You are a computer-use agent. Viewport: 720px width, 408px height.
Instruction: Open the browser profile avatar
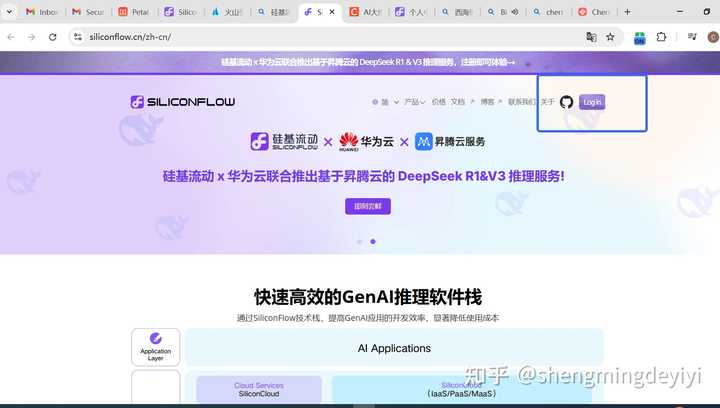click(713, 37)
